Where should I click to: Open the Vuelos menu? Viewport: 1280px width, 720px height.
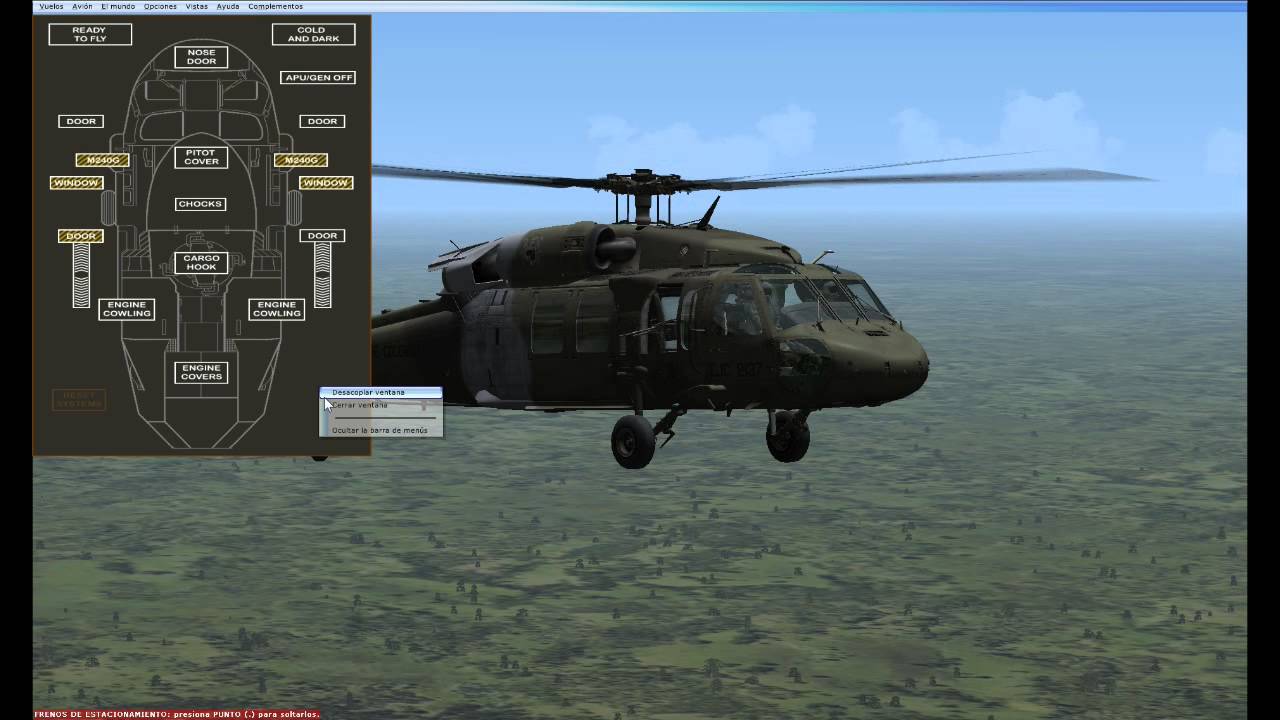(50, 6)
